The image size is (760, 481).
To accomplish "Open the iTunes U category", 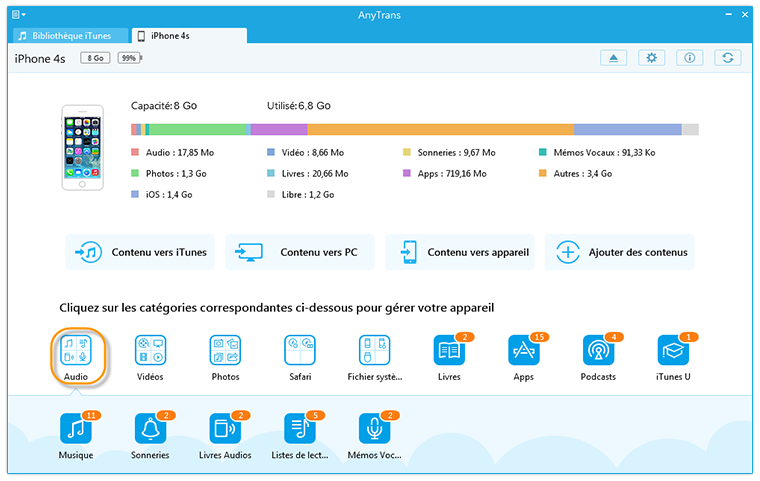I will pyautogui.click(x=673, y=357).
